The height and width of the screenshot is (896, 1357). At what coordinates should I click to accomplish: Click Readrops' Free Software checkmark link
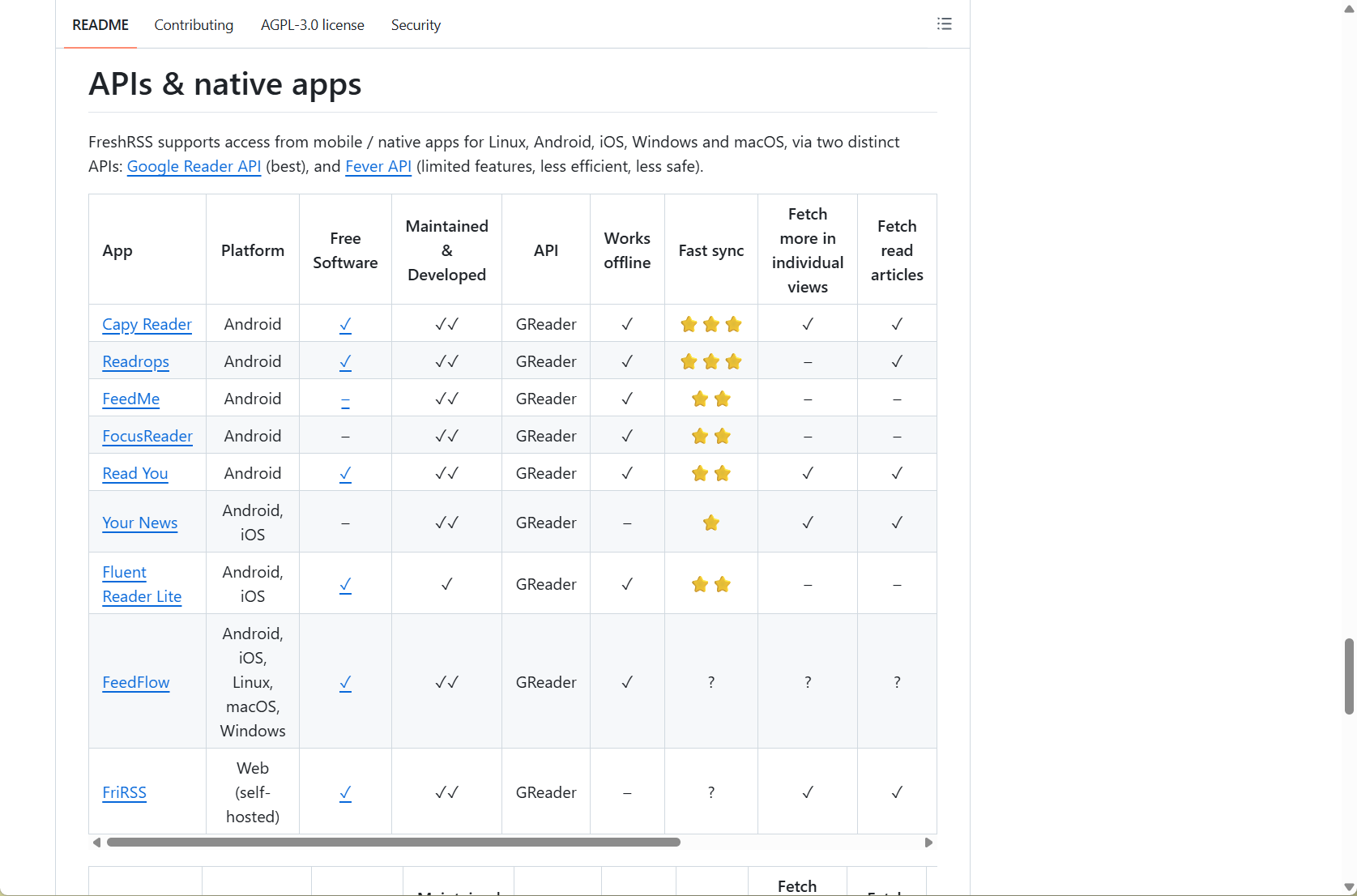345,361
